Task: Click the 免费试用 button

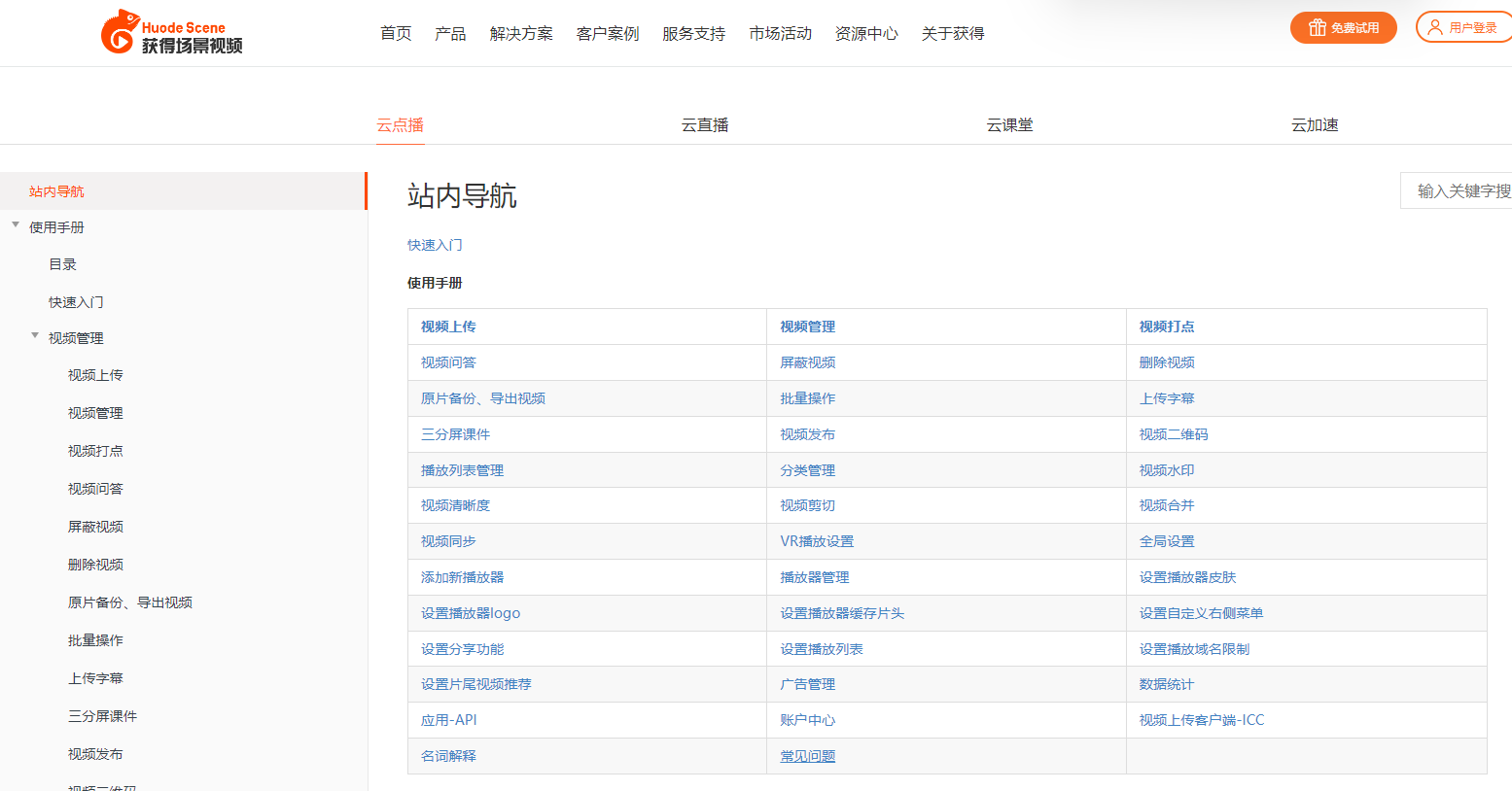Action: 1344,28
